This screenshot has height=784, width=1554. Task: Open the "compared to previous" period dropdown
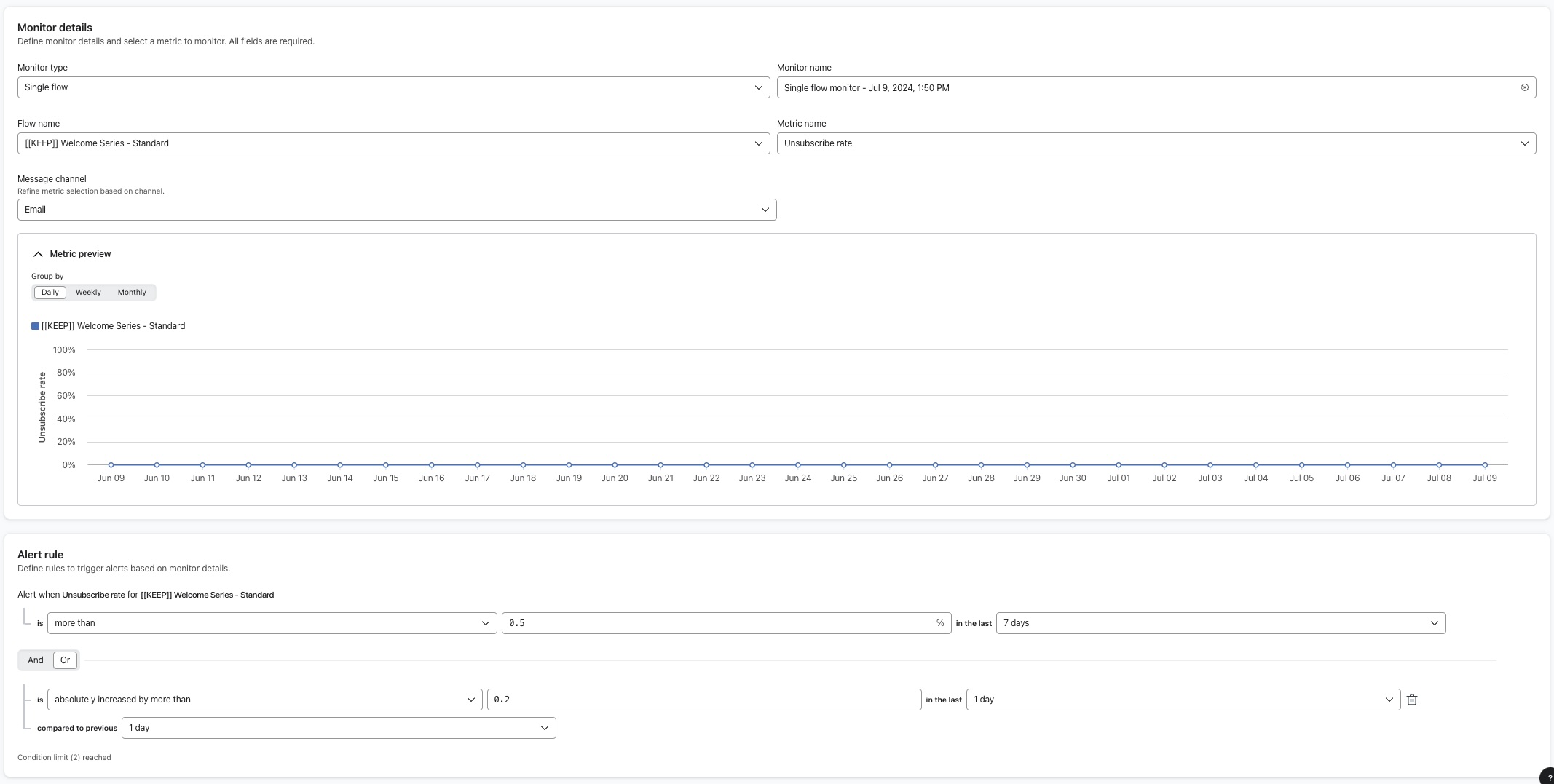pyautogui.click(x=338, y=727)
